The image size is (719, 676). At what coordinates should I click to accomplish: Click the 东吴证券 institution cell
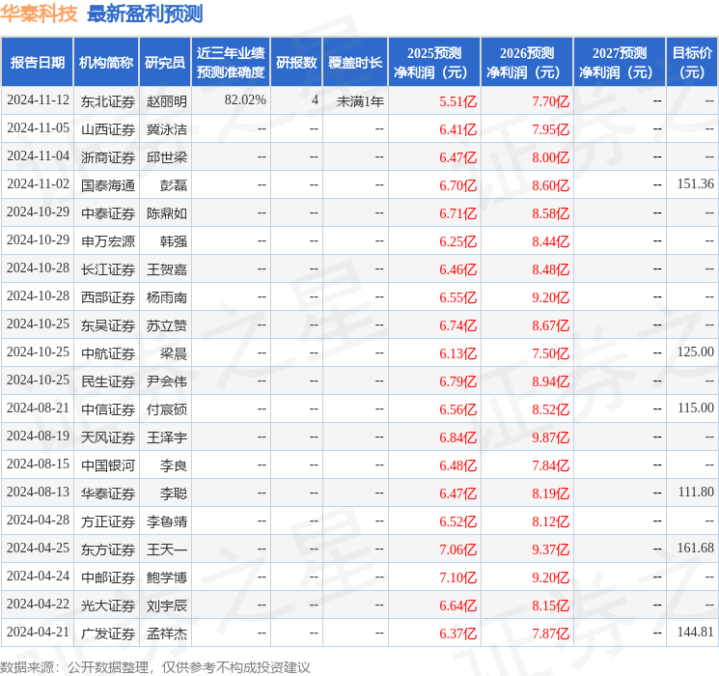coord(108,325)
